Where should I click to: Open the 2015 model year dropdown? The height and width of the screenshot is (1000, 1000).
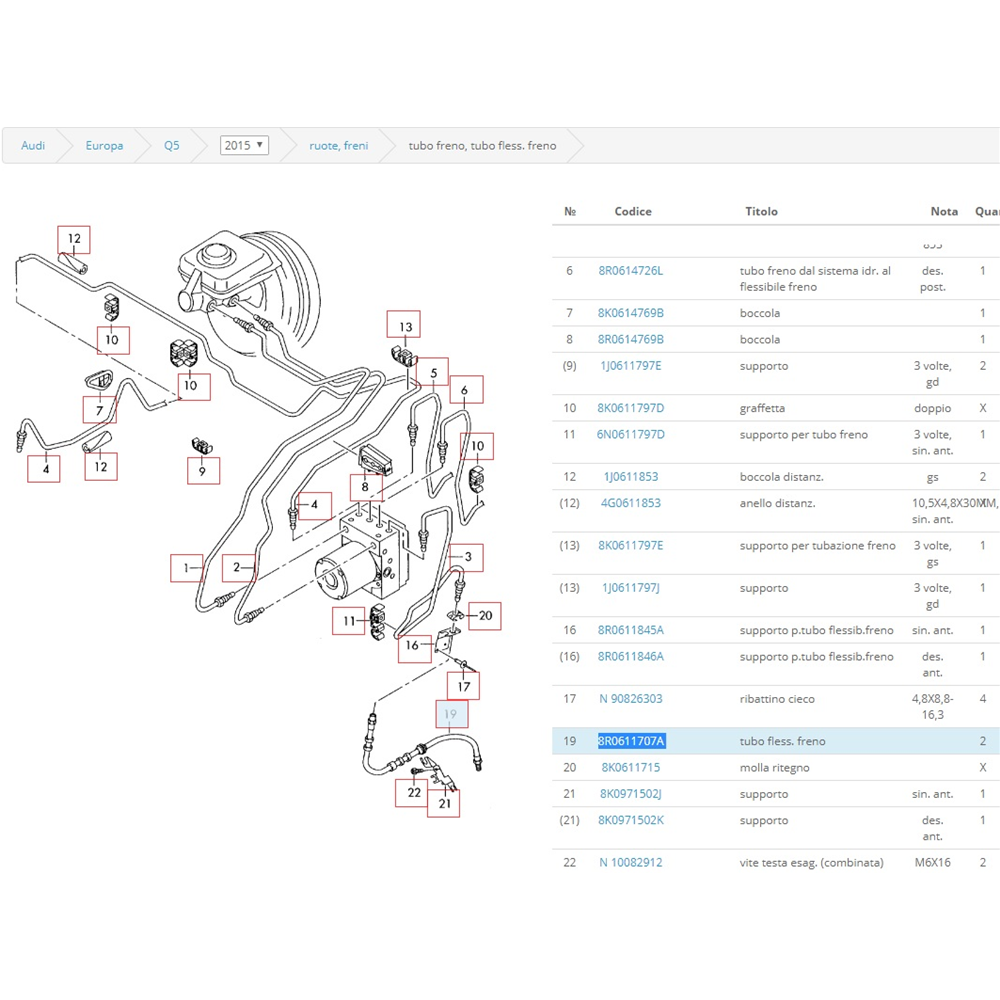click(244, 145)
